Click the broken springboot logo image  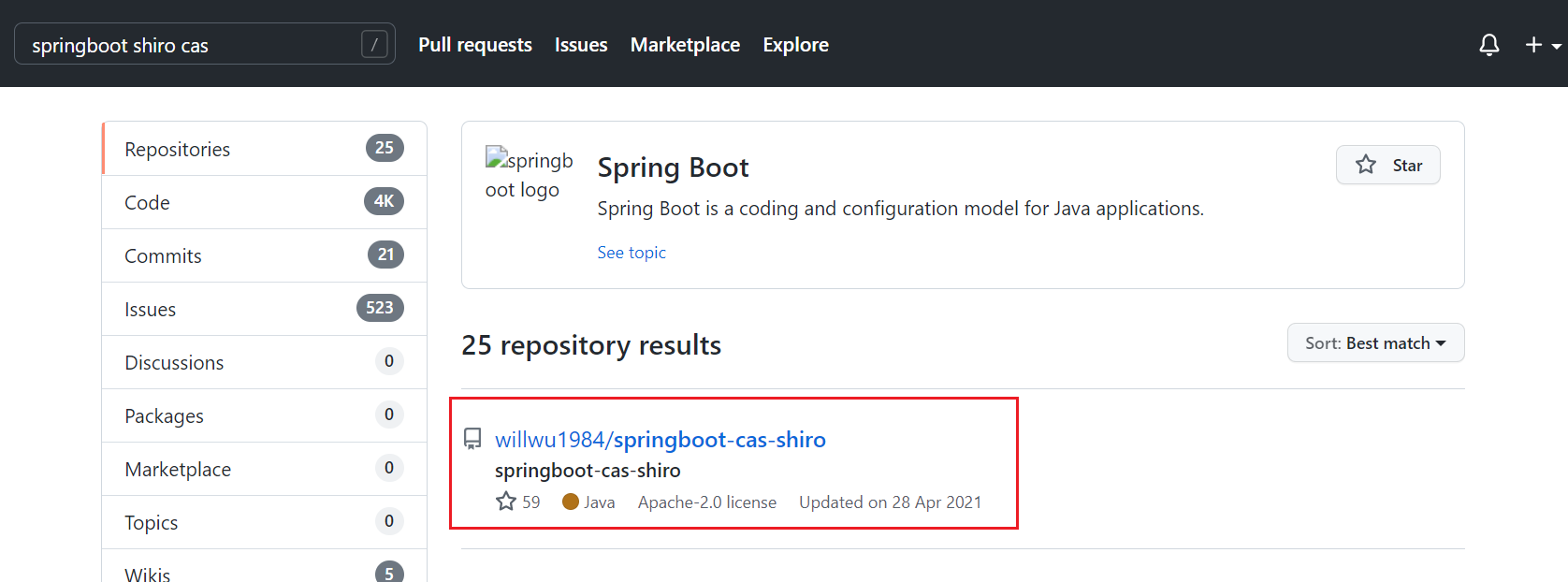[x=529, y=174]
